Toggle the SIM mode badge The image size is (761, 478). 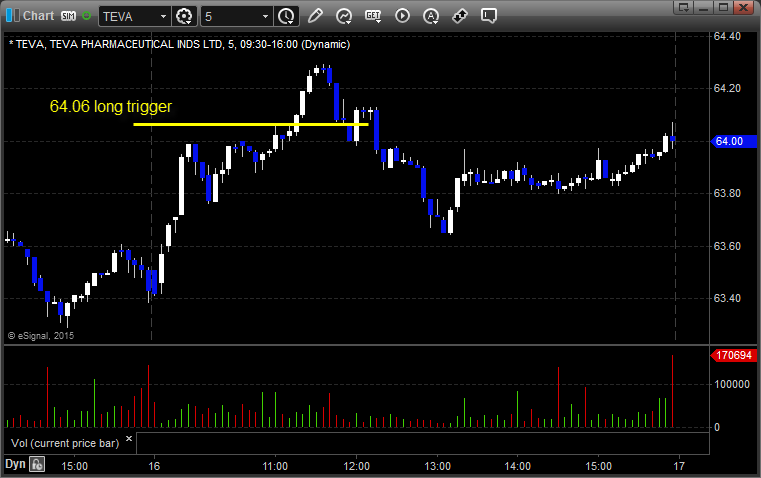click(x=68, y=16)
